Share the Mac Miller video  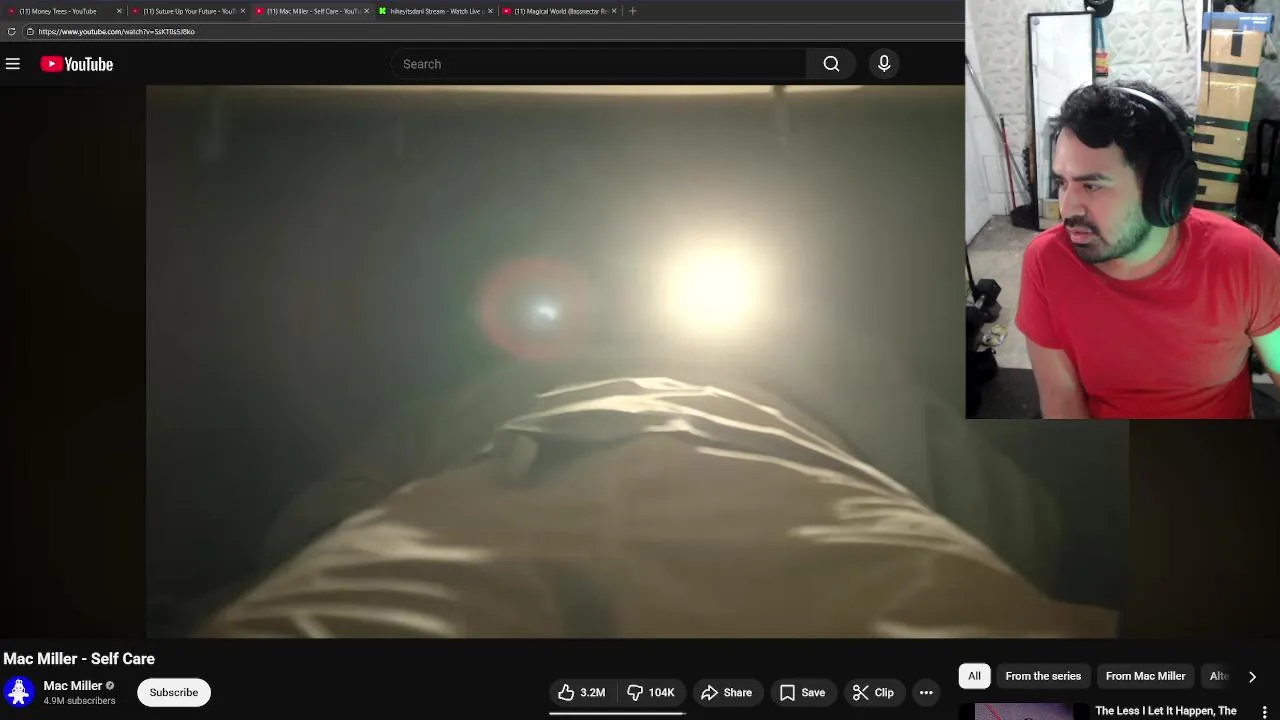pyautogui.click(x=727, y=692)
